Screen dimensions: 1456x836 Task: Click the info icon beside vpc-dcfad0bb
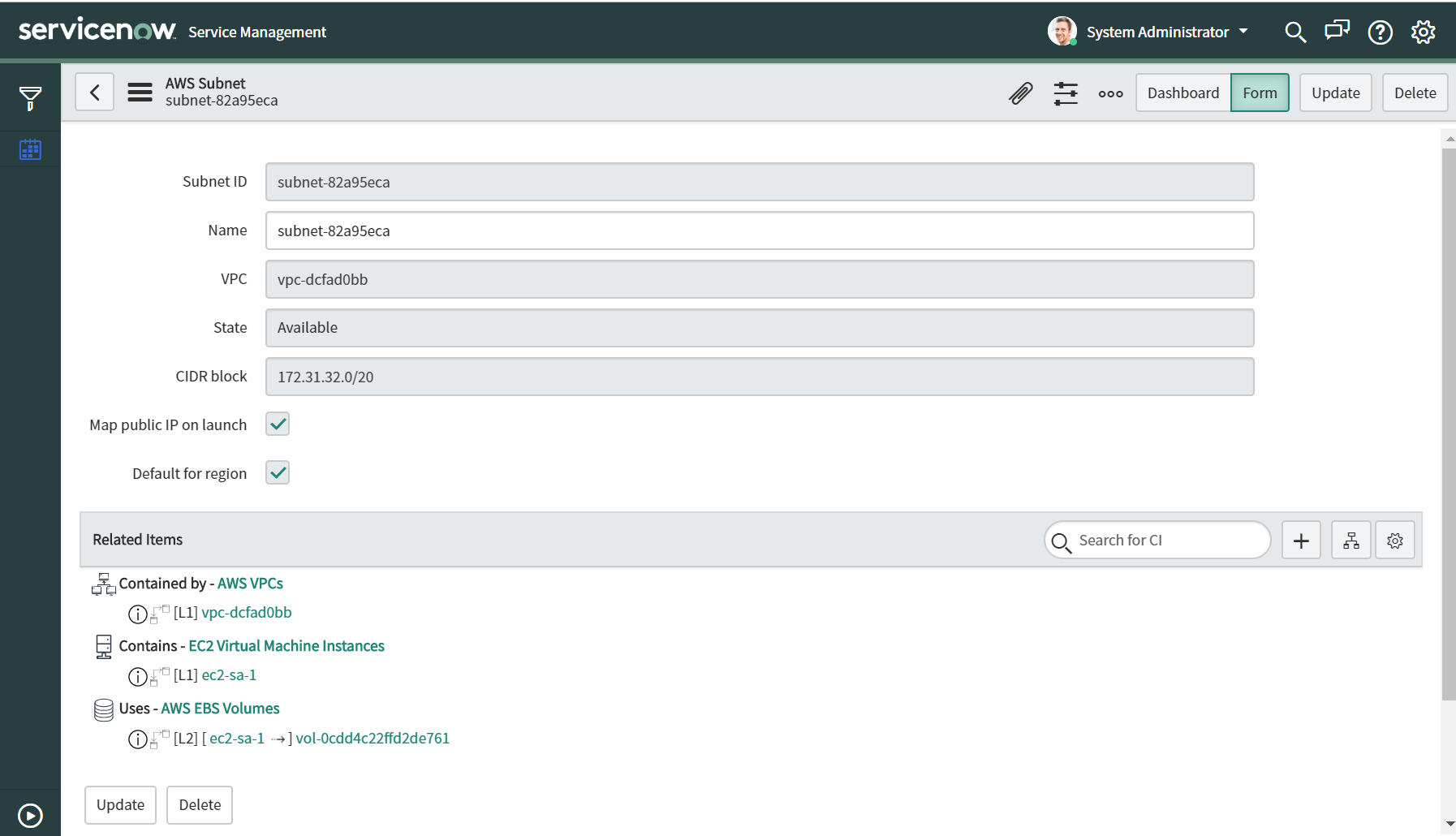coord(138,614)
